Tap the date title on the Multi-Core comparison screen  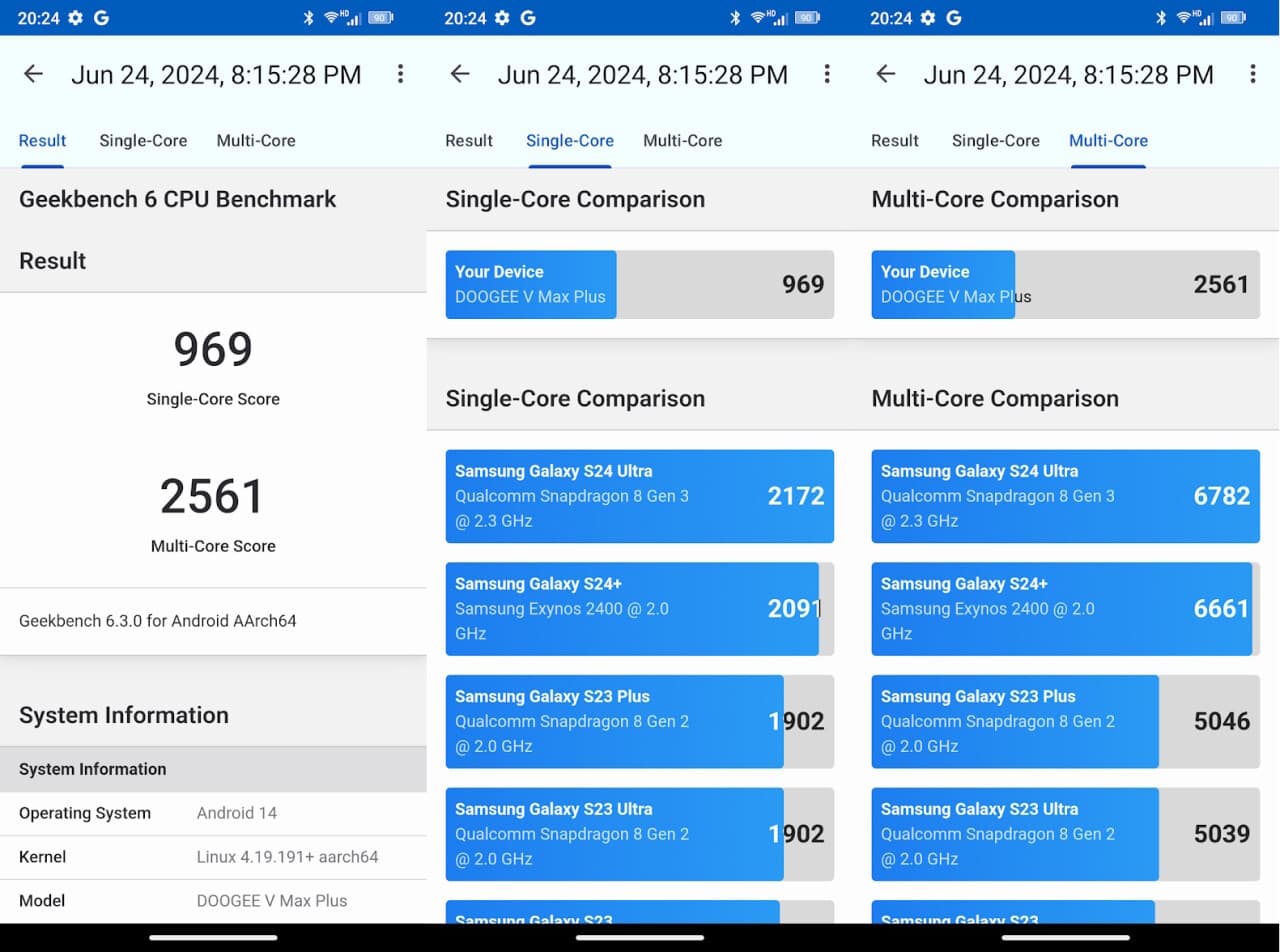click(1068, 75)
